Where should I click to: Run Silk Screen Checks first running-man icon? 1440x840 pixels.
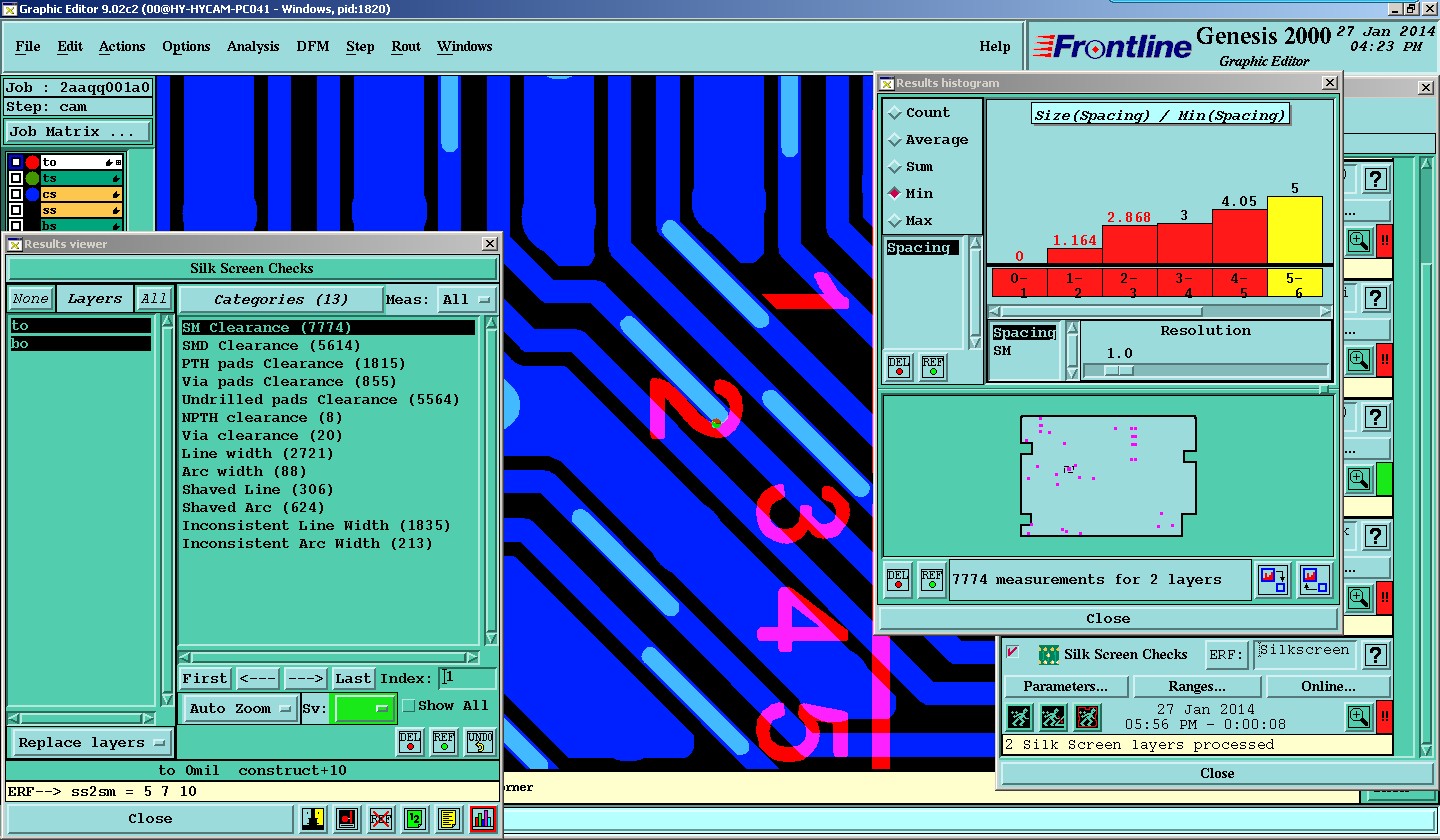[x=1019, y=717]
